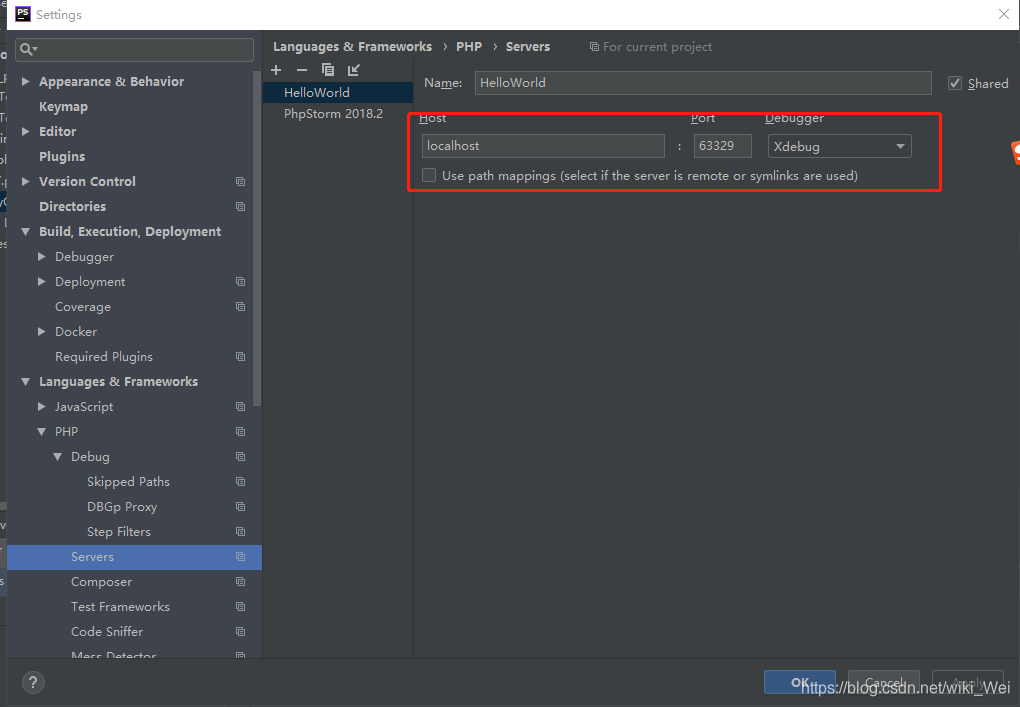Expand the JavaScript tree node

(x=42, y=407)
